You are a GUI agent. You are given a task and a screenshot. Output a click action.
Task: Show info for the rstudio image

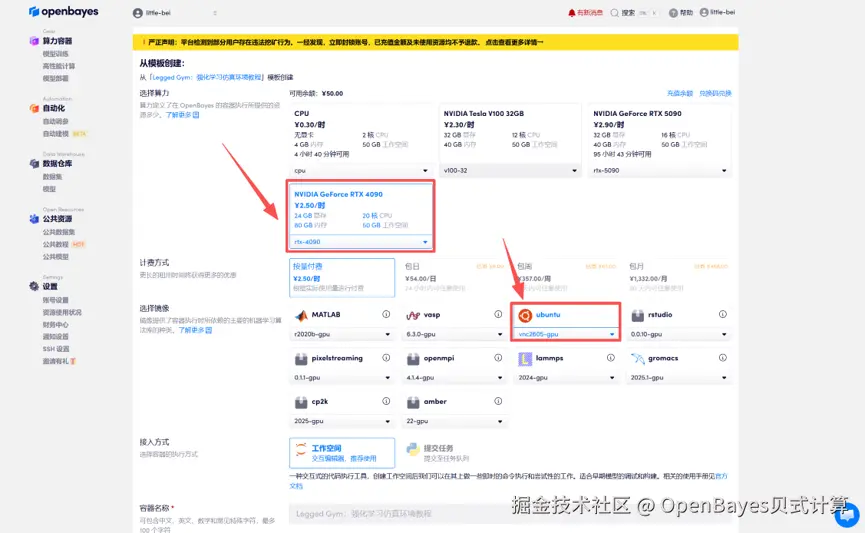tap(723, 314)
